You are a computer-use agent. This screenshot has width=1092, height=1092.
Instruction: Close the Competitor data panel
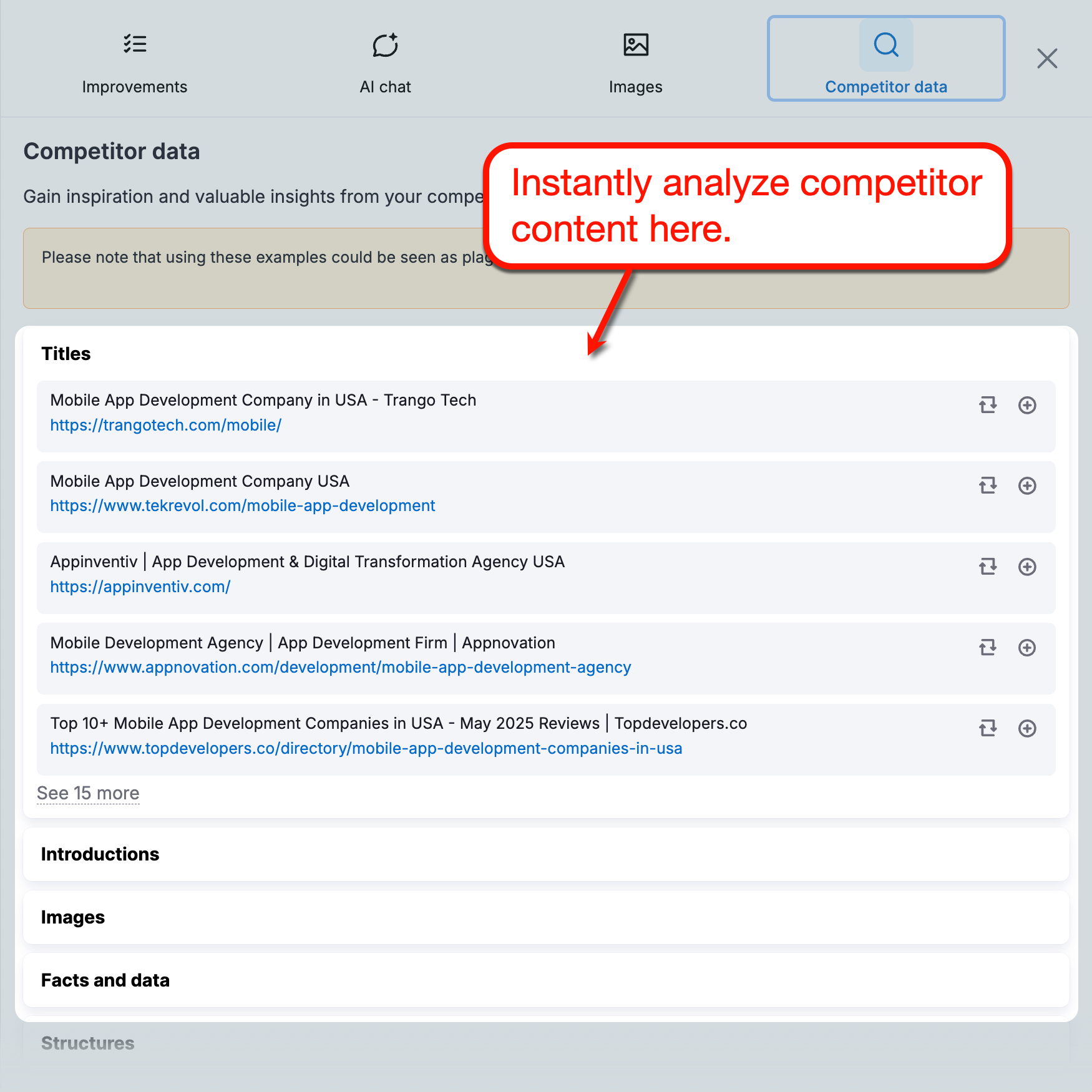click(x=1047, y=58)
